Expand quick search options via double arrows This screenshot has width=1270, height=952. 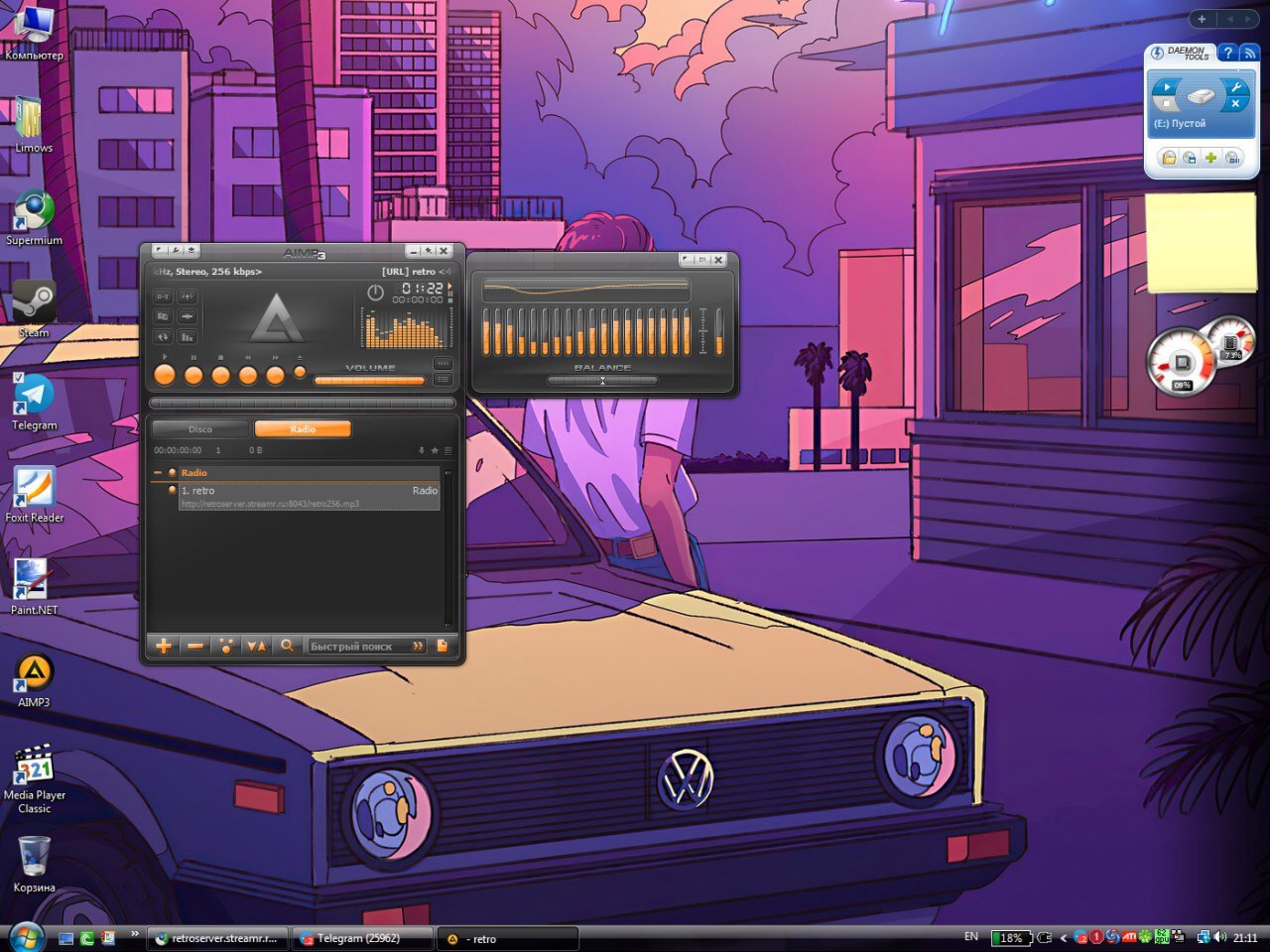coord(418,646)
